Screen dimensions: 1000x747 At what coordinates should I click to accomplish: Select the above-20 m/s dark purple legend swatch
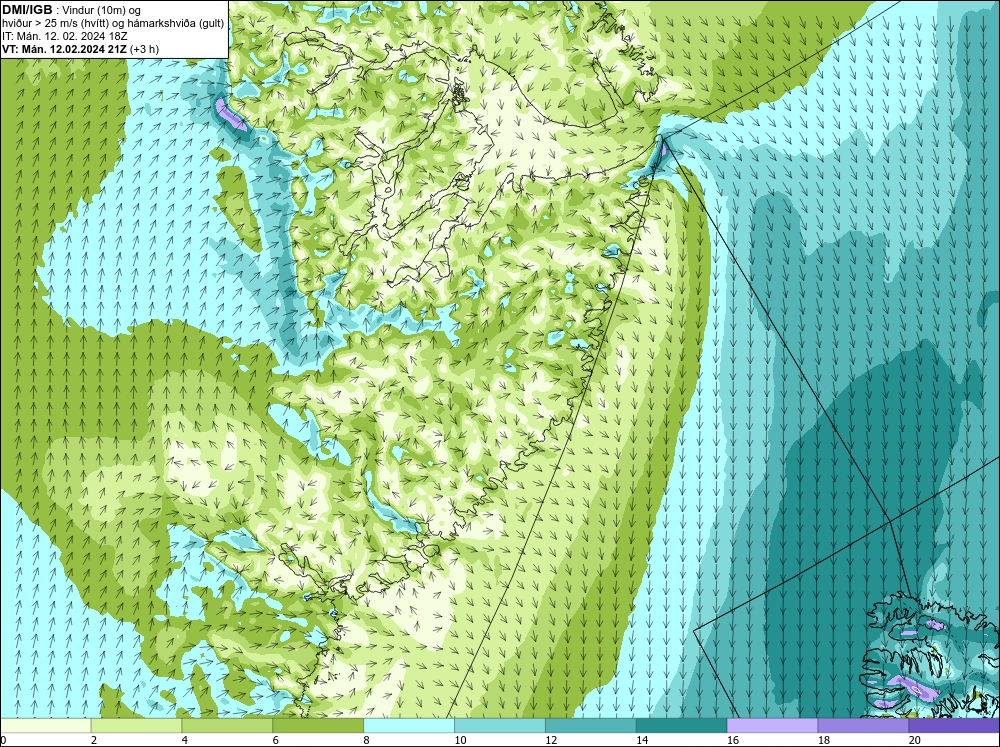click(954, 725)
